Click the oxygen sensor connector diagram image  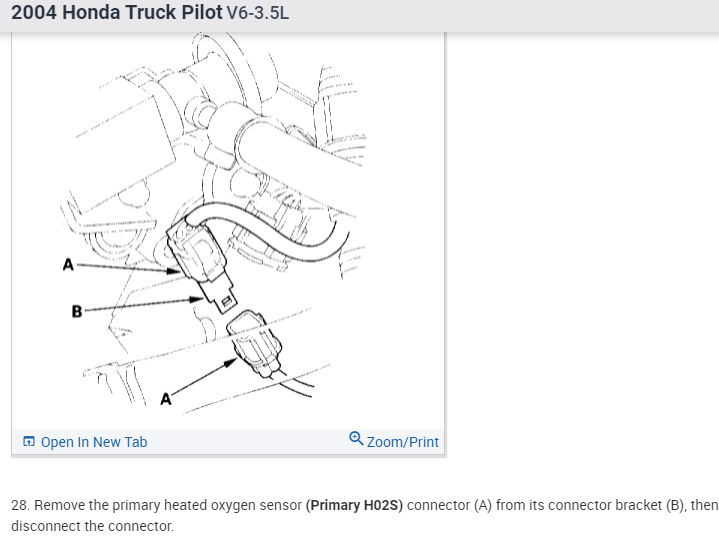[228, 230]
